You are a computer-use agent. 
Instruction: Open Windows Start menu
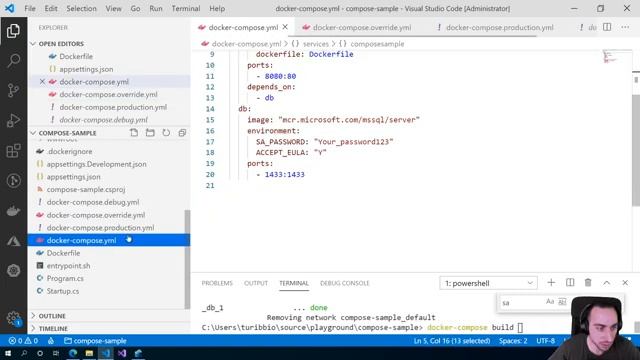click(8, 353)
